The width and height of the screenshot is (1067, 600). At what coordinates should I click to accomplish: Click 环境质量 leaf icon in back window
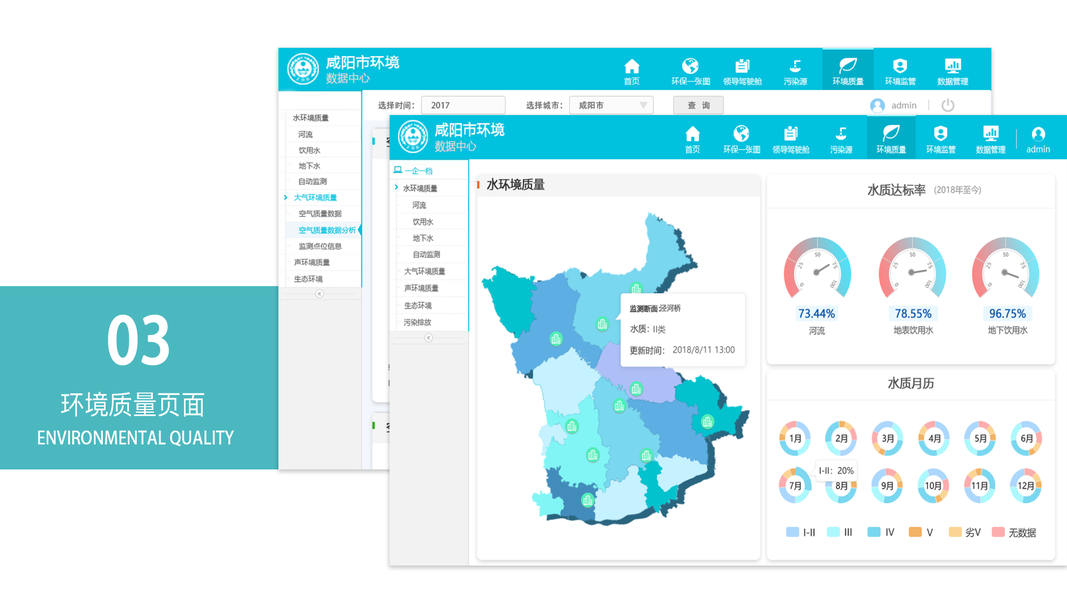coord(848,65)
